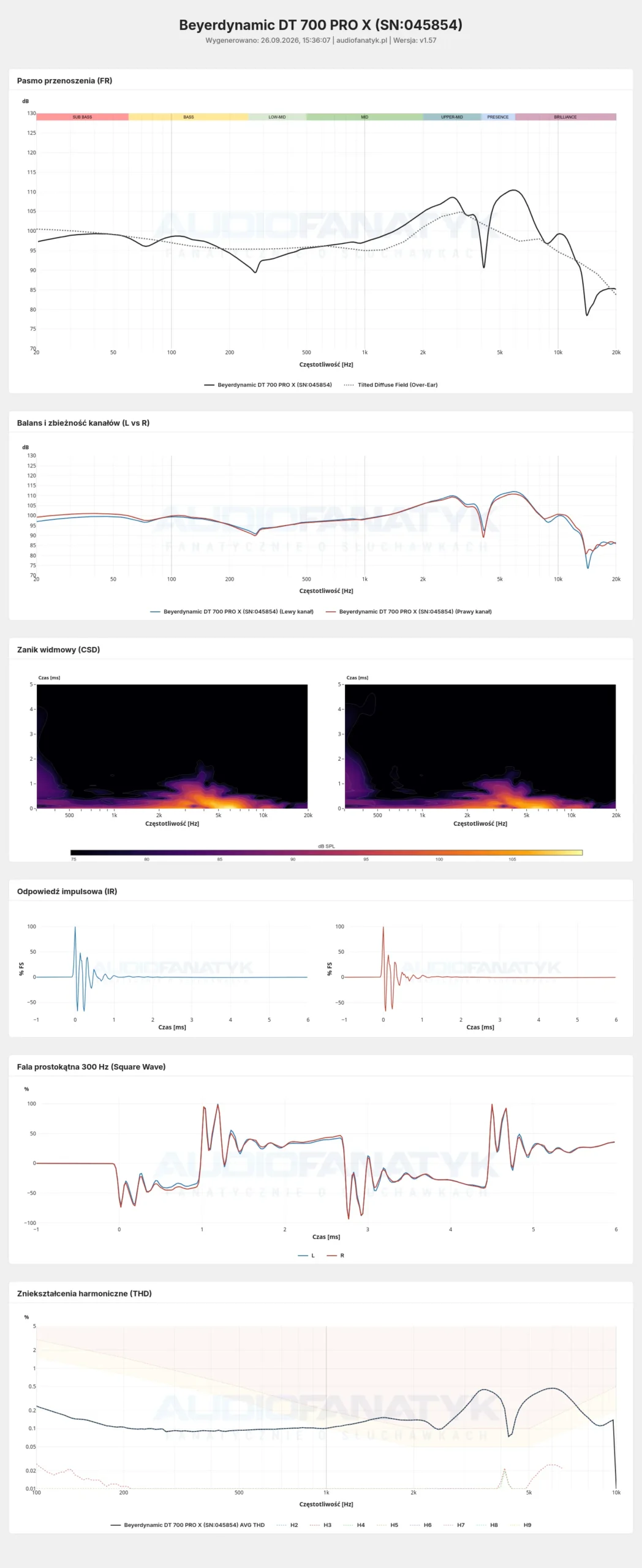Toggle the Beyerdynamic DT 700 PRO X FR legend entry
Viewport: 642px width, 1568px height.
click(x=268, y=385)
